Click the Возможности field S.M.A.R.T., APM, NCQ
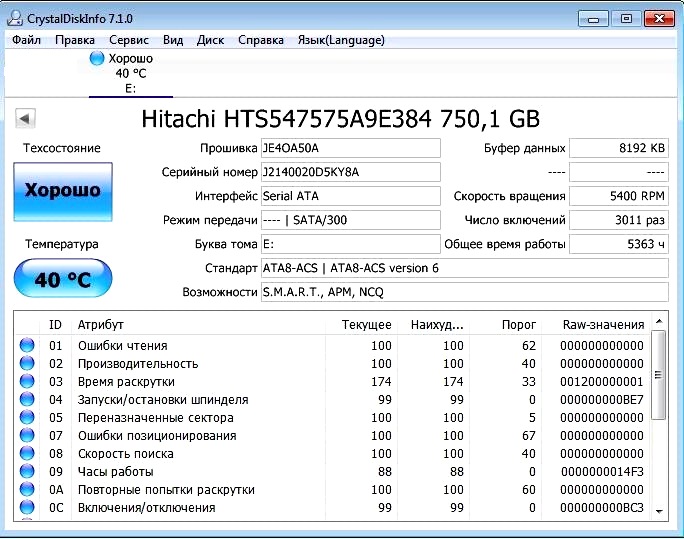The height and width of the screenshot is (539, 684). tap(465, 292)
